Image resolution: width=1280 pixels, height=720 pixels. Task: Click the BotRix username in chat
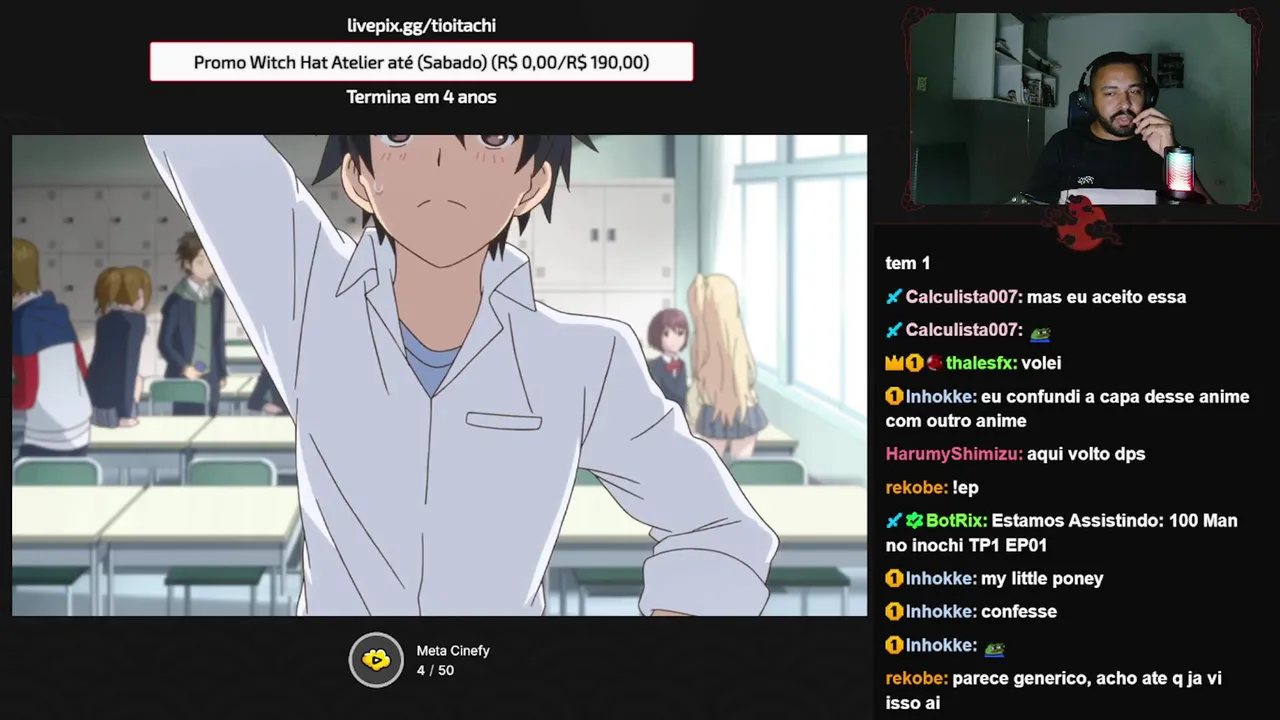tap(956, 521)
